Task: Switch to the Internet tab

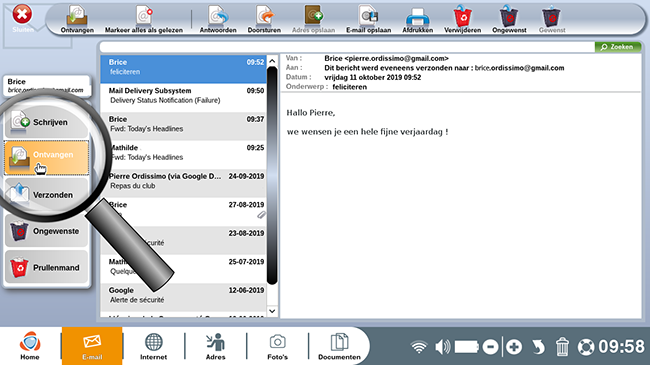Action: (153, 346)
